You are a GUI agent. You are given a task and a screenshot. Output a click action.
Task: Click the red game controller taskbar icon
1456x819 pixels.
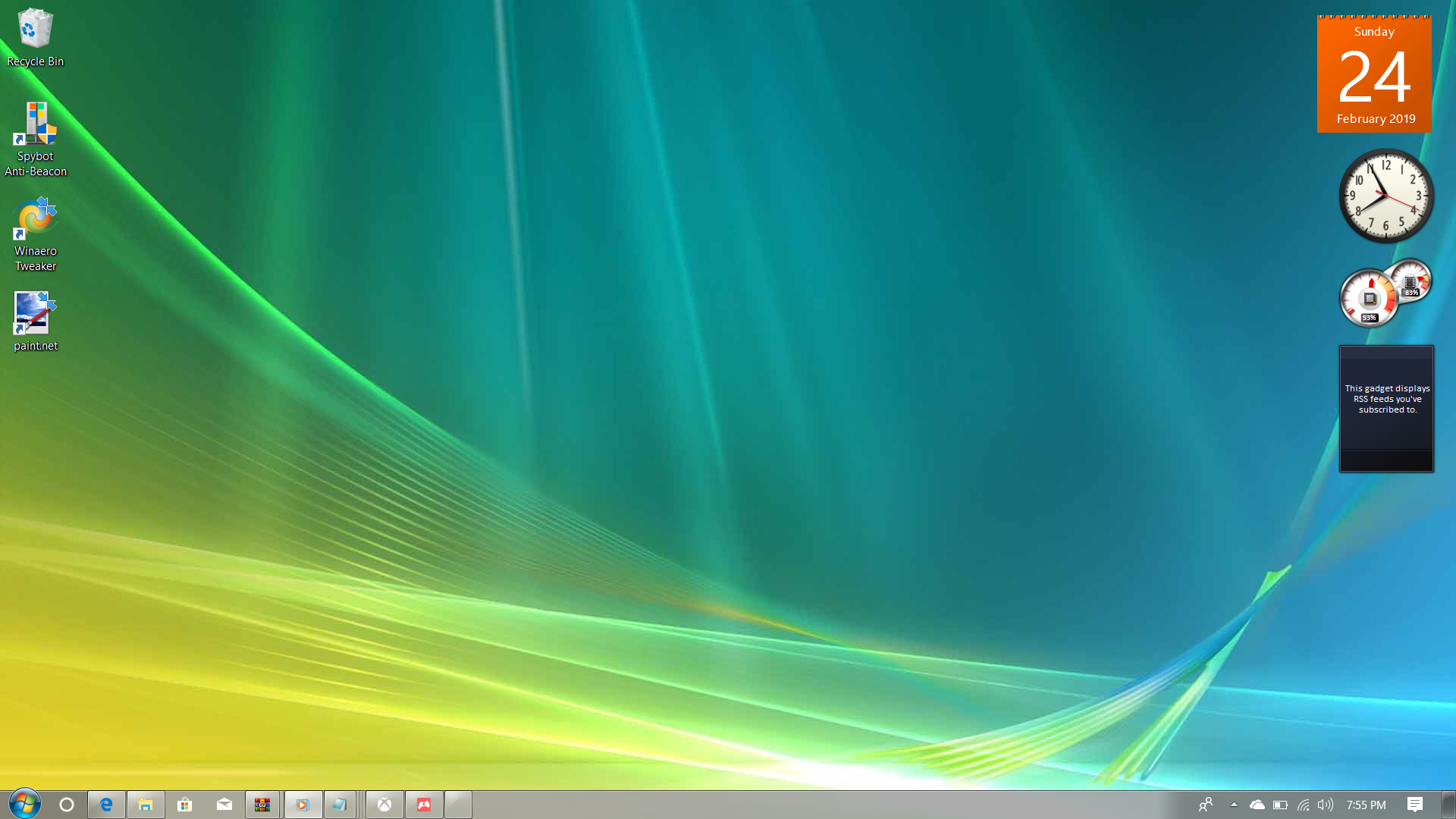point(424,805)
